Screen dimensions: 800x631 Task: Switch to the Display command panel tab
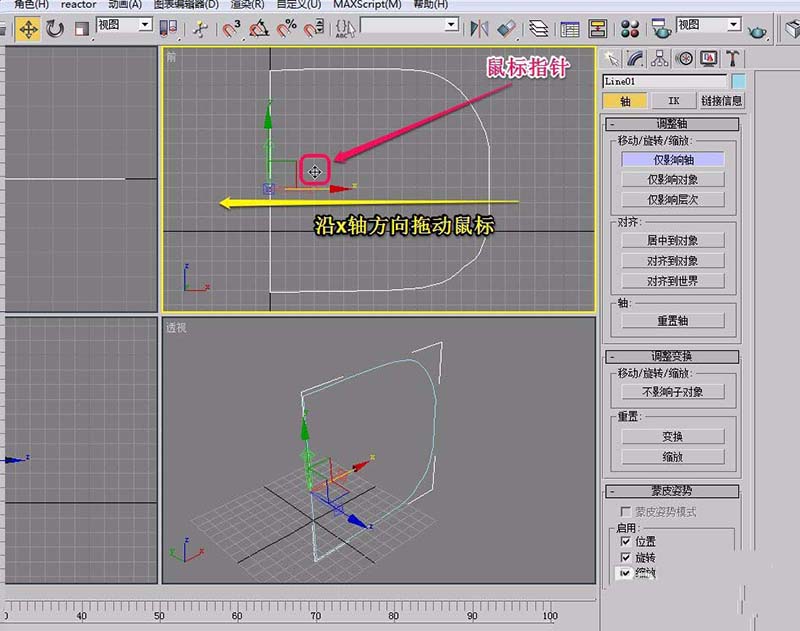coord(709,59)
